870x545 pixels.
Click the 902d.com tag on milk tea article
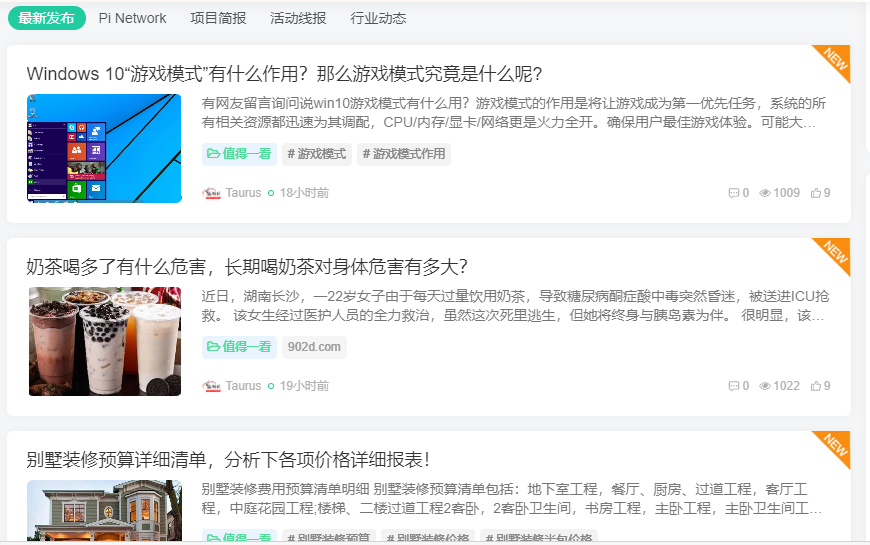pyautogui.click(x=314, y=347)
